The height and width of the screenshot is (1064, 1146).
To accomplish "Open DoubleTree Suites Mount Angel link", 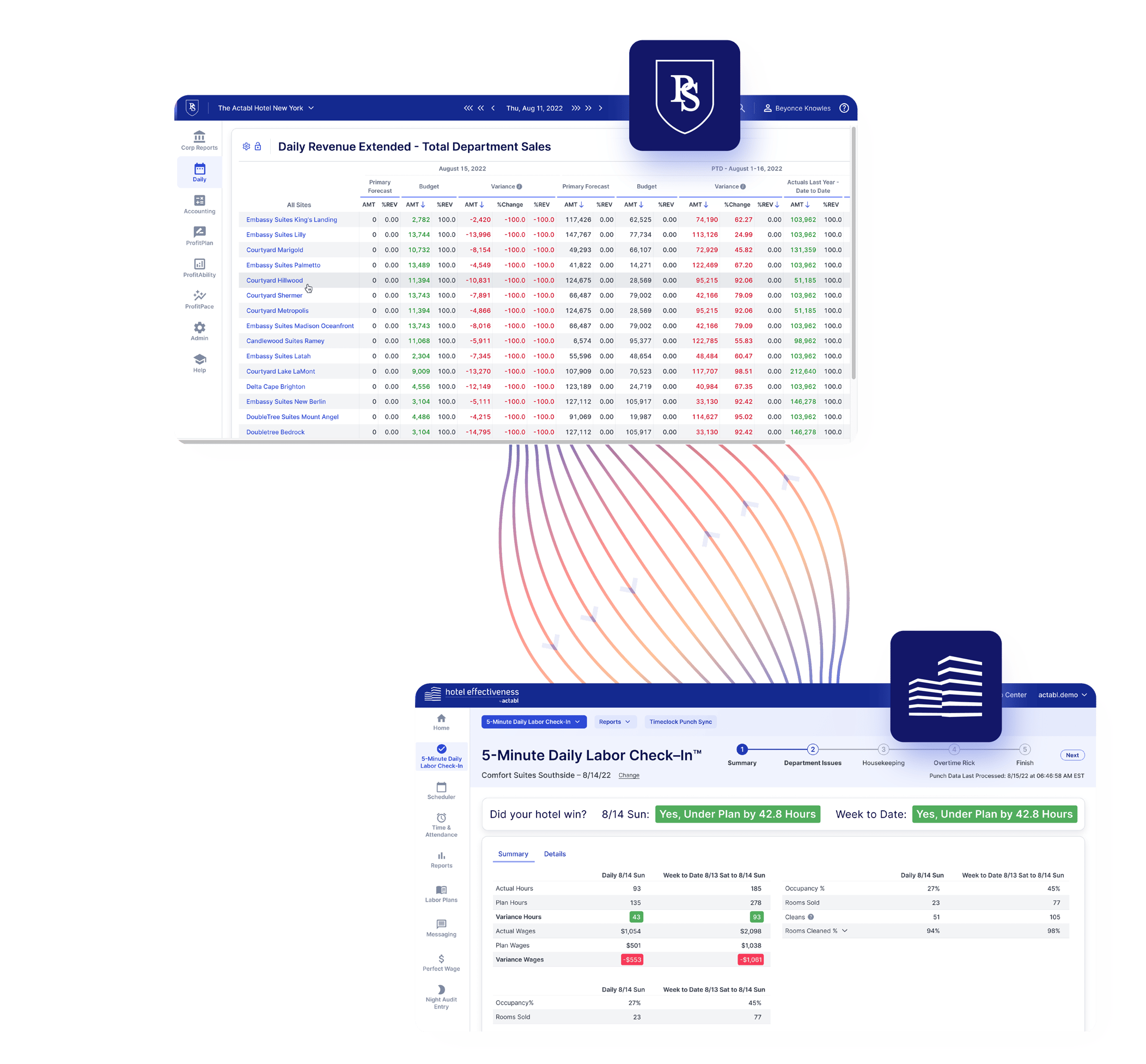I will pos(292,417).
